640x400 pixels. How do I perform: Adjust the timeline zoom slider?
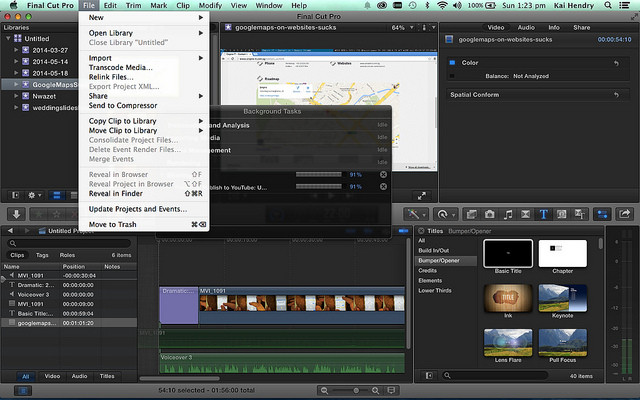pyautogui.click(x=356, y=391)
